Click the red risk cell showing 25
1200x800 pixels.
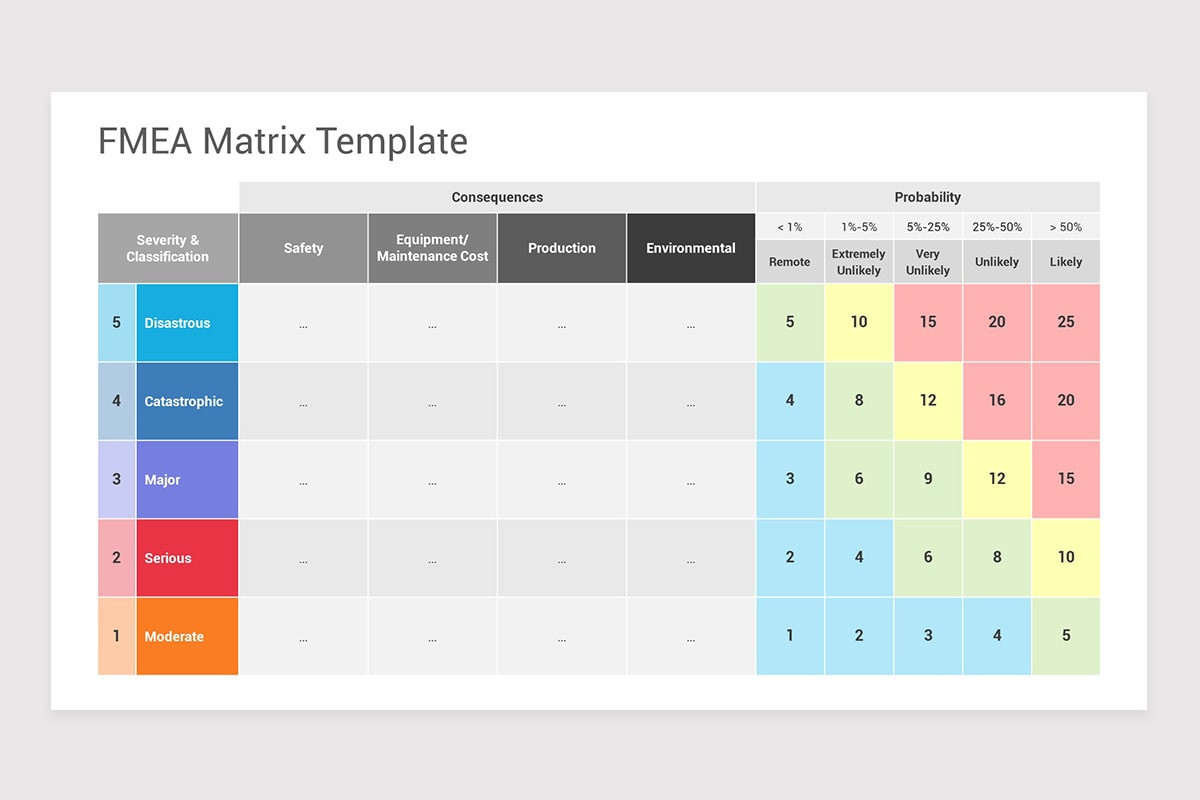tap(1065, 322)
